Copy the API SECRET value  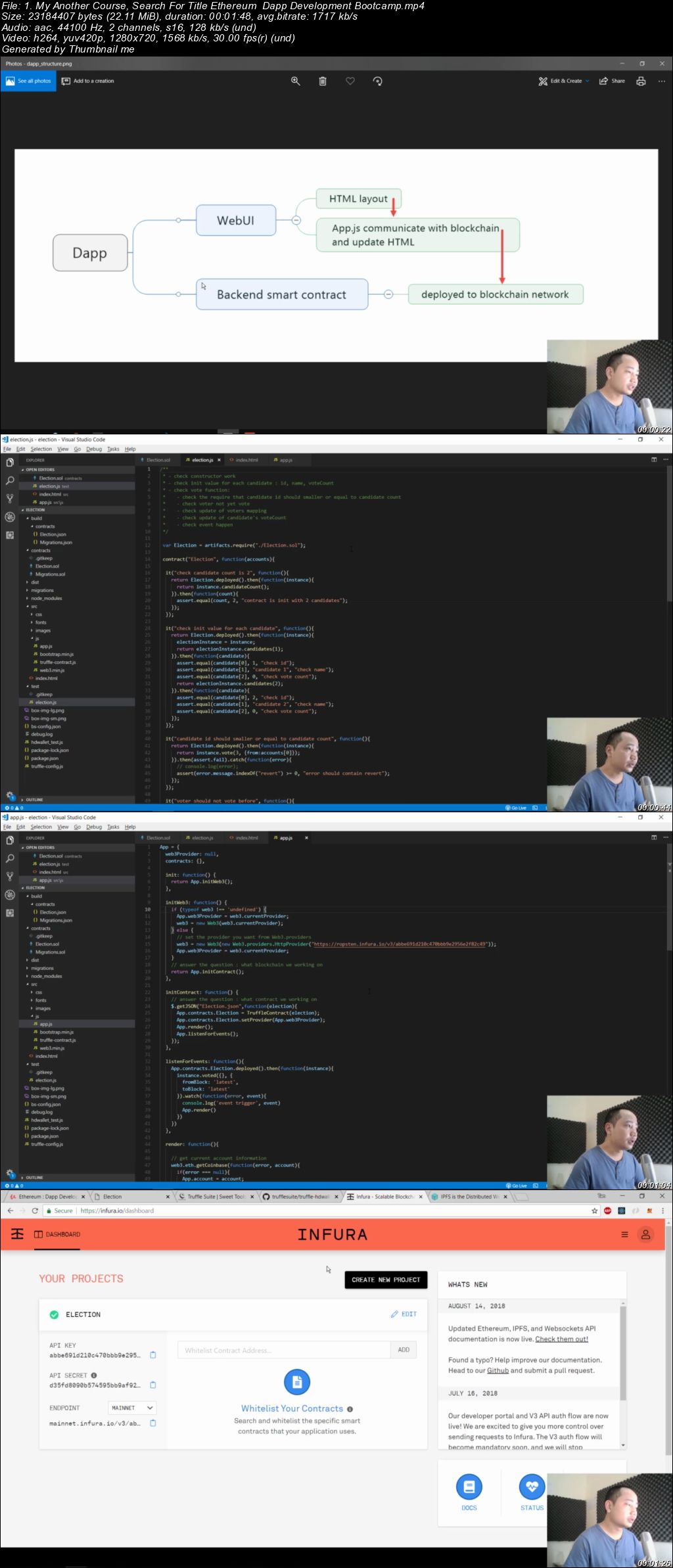153,1385
